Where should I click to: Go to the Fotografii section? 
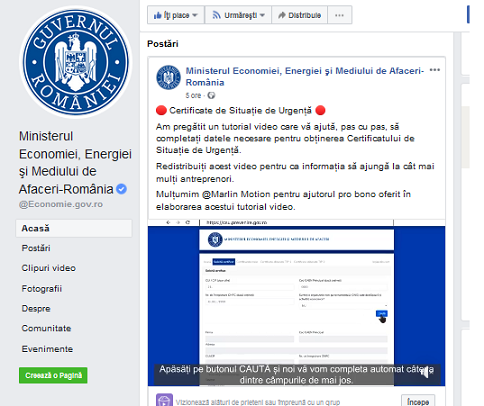pyautogui.click(x=42, y=289)
